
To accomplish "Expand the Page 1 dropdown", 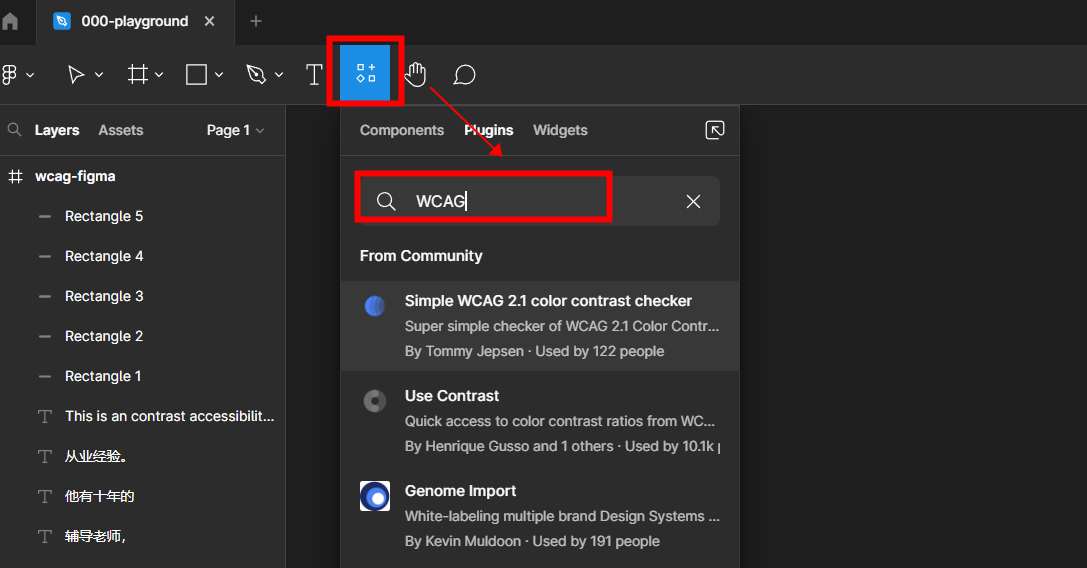I will click(236, 130).
